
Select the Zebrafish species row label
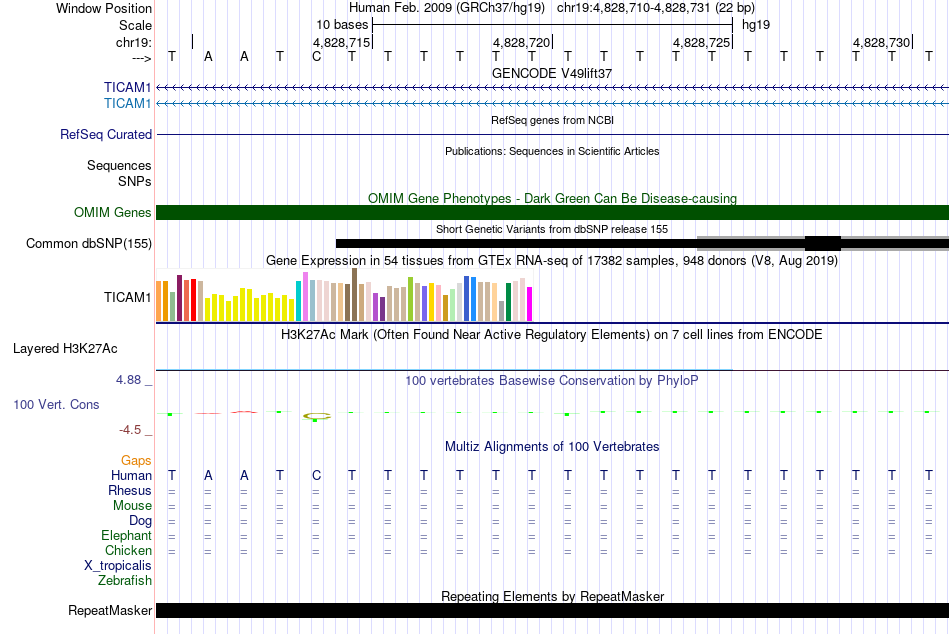pyautogui.click(x=125, y=580)
